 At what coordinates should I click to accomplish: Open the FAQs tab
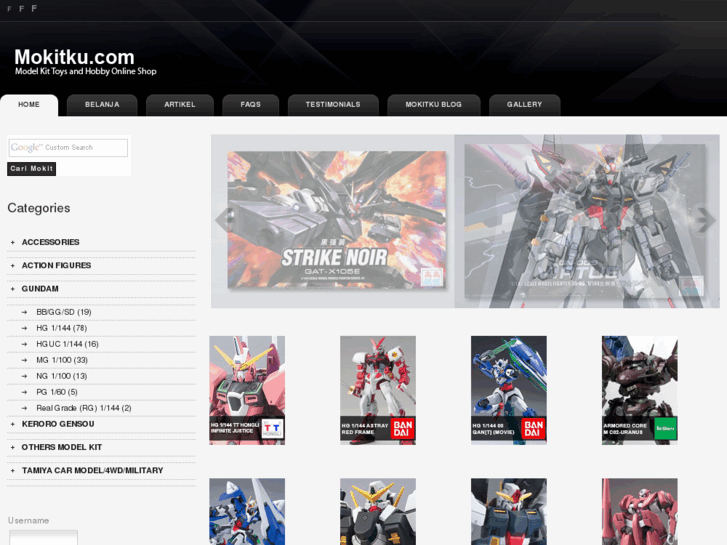250,105
